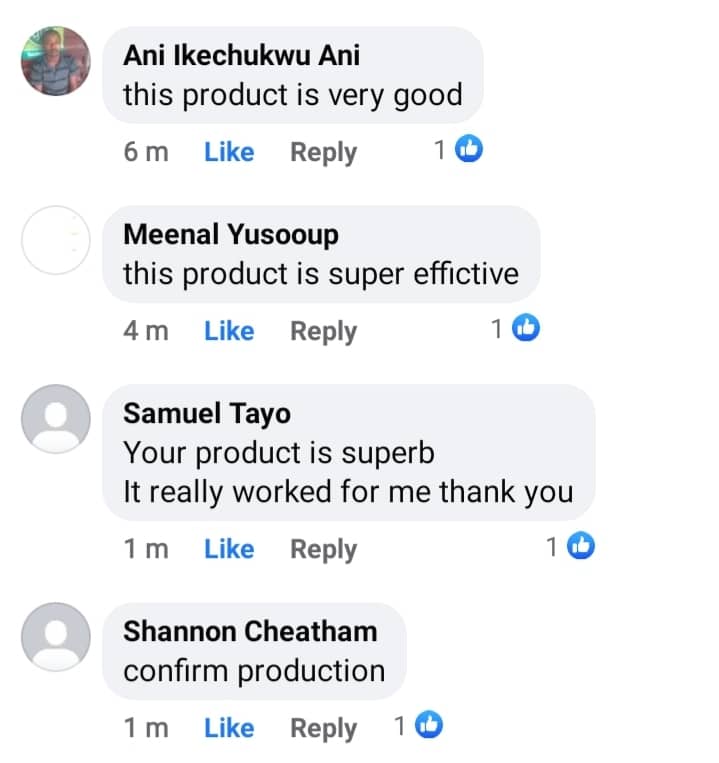Reply to Samuel Tayo's comment
The image size is (719, 763).
tap(323, 549)
